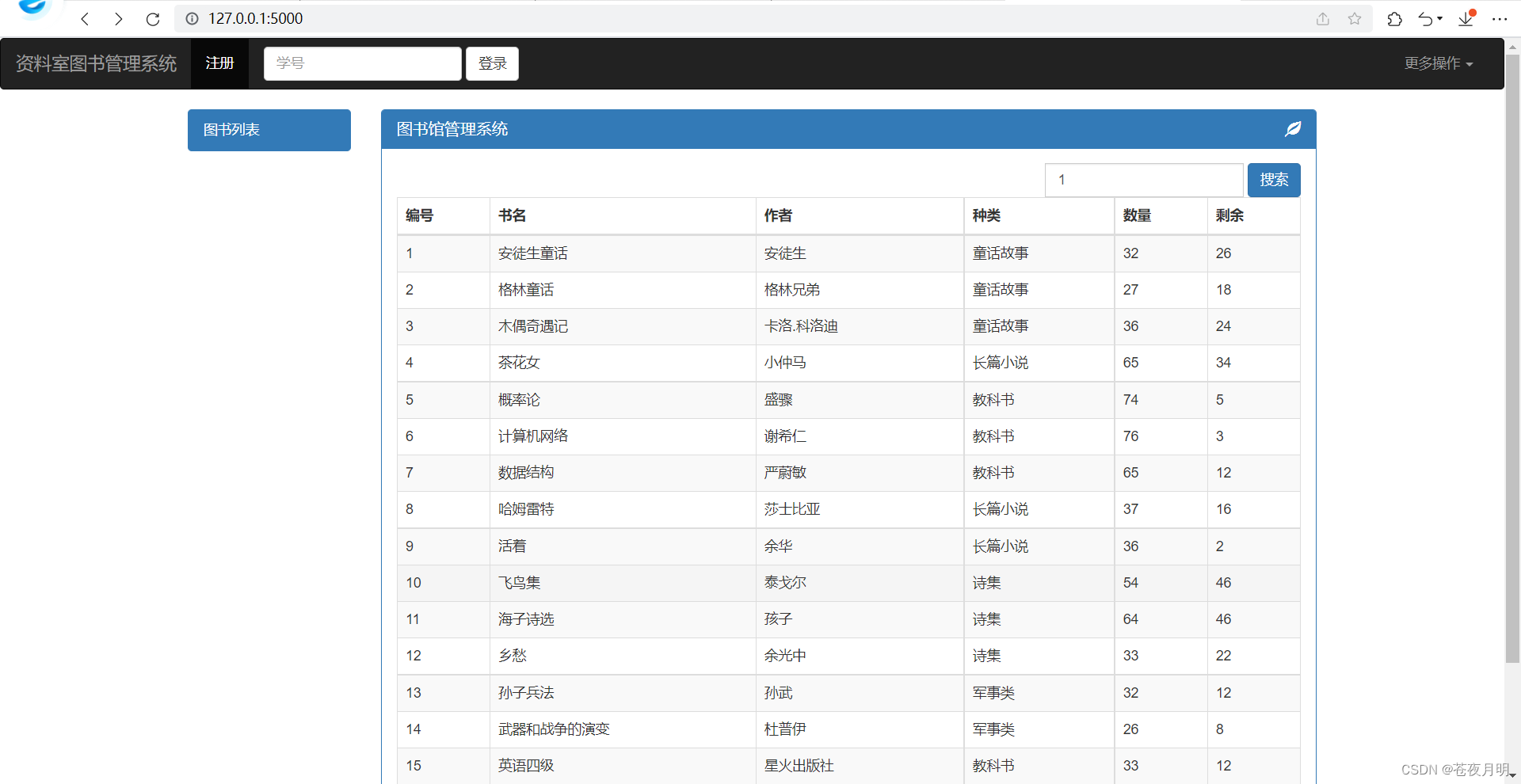Click the 作者 column header

778,215
